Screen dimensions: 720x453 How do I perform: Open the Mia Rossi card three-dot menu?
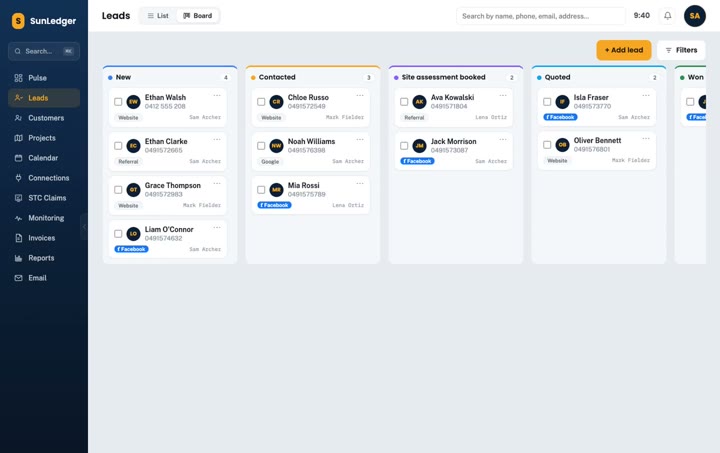pos(360,184)
